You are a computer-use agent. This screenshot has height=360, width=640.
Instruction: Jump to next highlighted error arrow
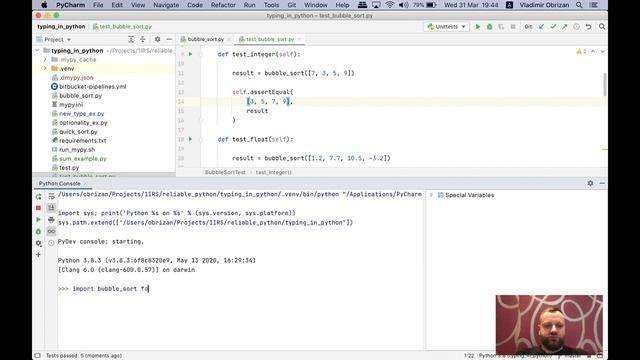(x=602, y=51)
